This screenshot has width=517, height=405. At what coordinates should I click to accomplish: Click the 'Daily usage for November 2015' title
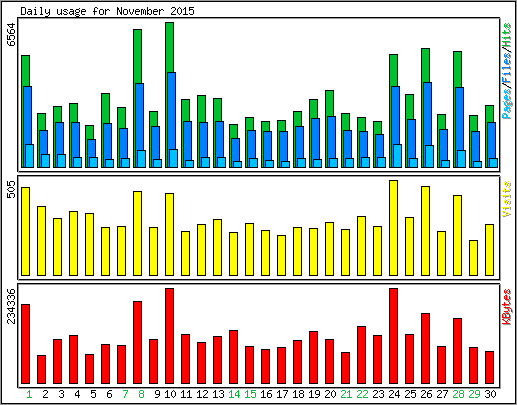107,11
